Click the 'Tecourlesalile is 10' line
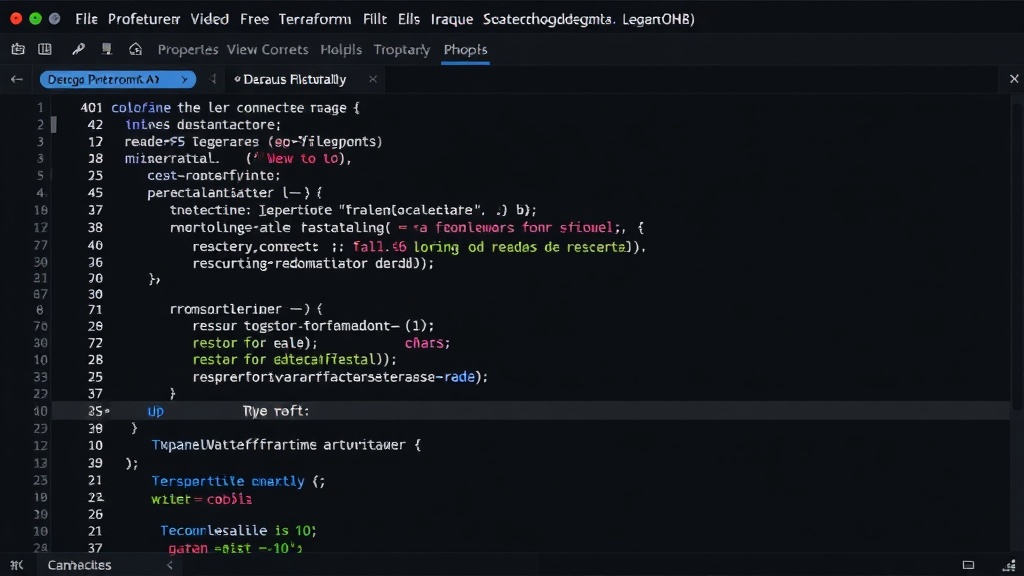Viewport: 1024px width, 576px height. click(x=238, y=530)
